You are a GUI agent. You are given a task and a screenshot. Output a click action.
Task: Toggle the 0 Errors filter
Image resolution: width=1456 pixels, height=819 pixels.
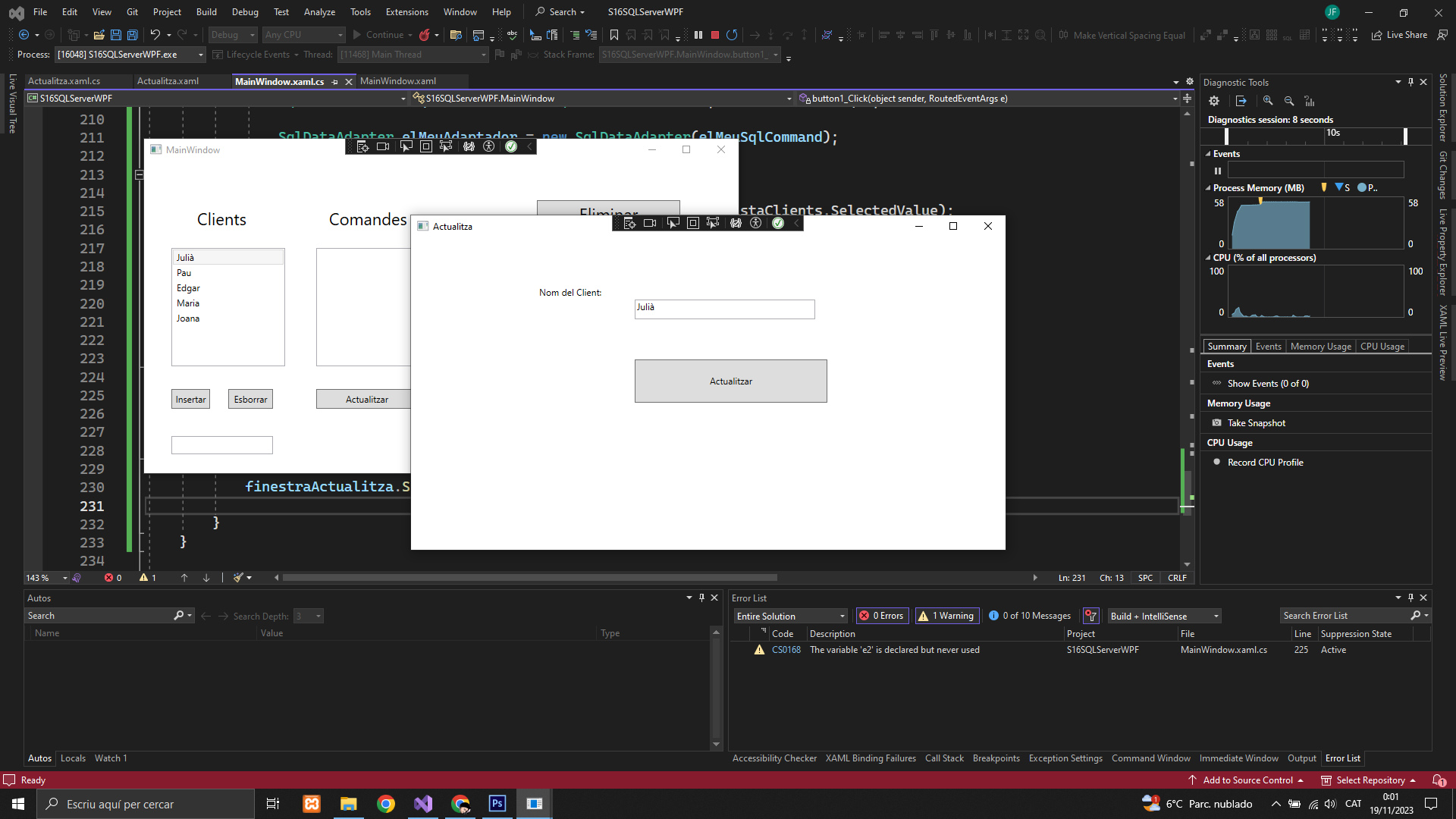pyautogui.click(x=883, y=616)
